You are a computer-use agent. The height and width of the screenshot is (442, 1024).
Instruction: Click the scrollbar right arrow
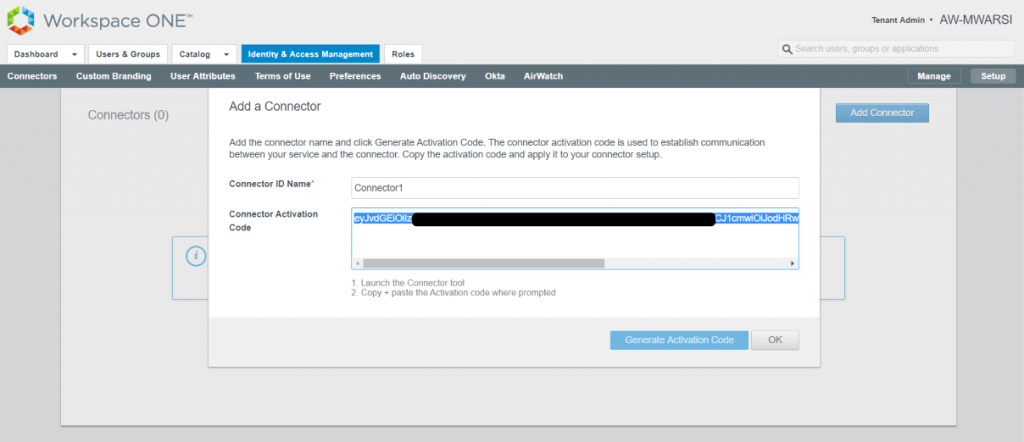(793, 263)
